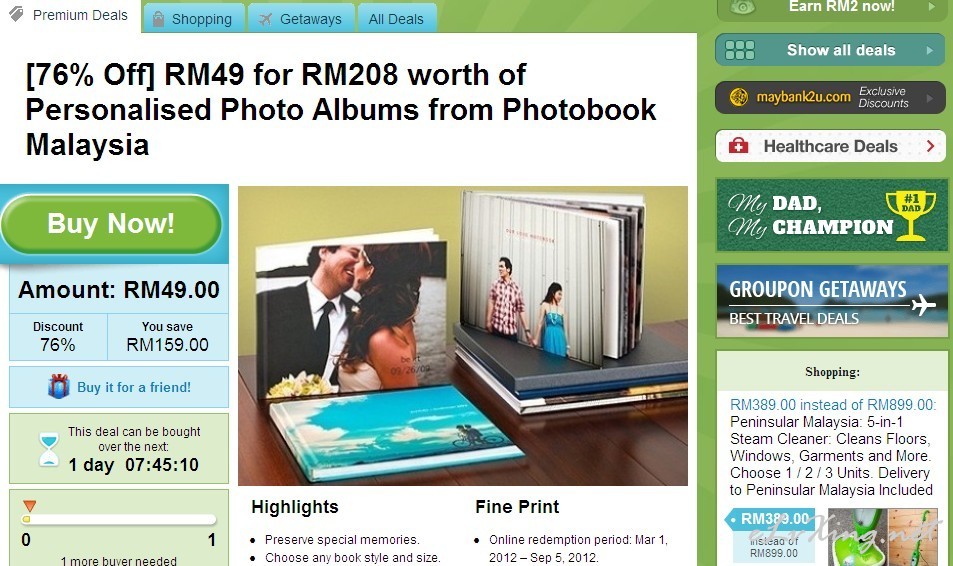Viewport: 953px width, 566px height.
Task: Click the gift box icon
Action: pos(59,387)
